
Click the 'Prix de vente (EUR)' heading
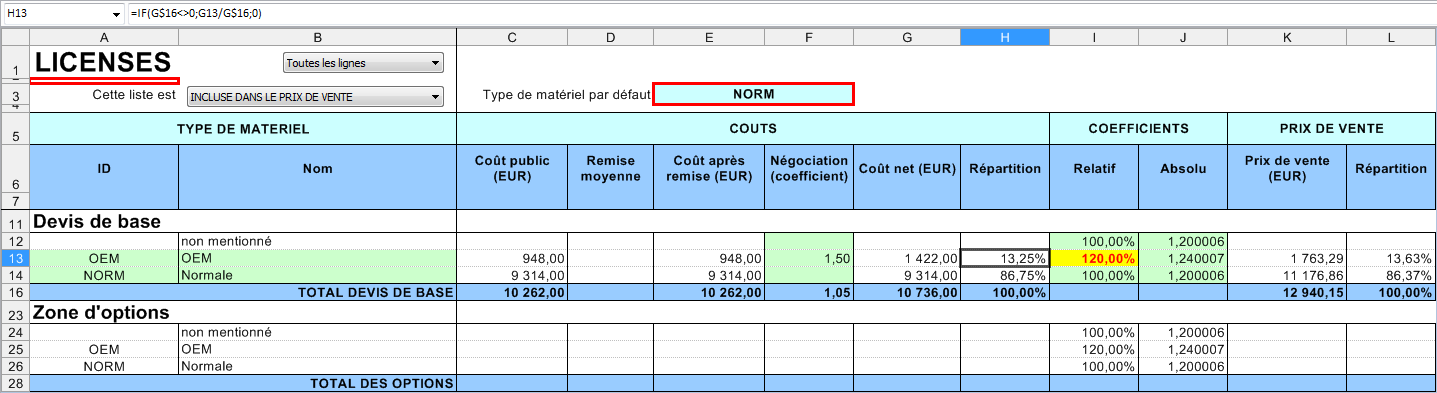click(1287, 169)
